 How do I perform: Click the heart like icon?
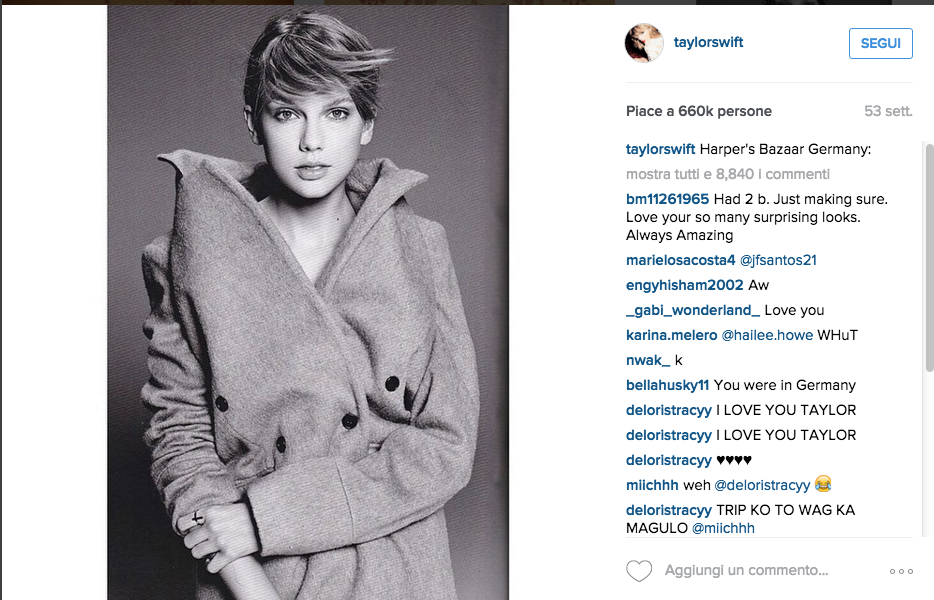click(x=639, y=571)
